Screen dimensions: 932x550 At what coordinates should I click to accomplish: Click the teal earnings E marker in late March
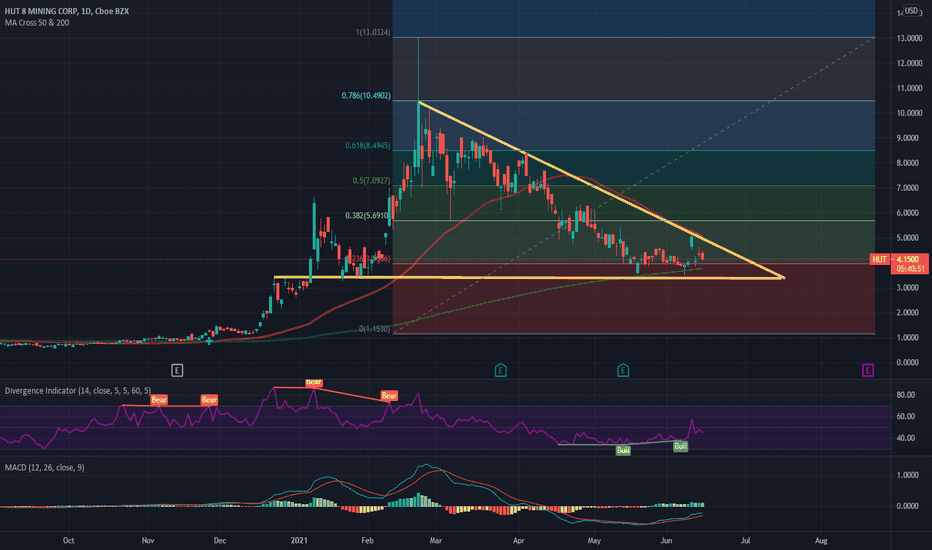coord(500,370)
